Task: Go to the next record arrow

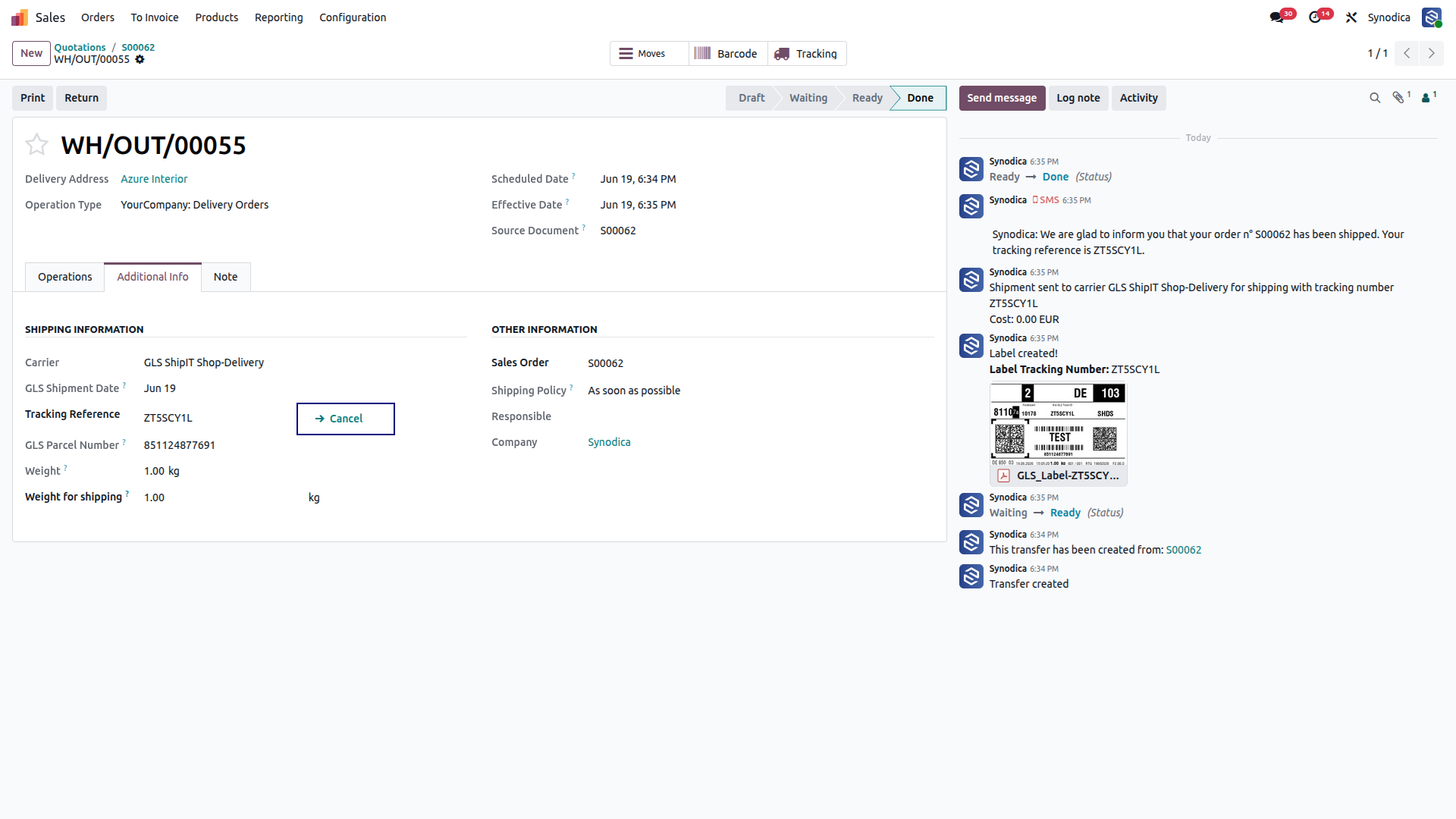Action: pyautogui.click(x=1432, y=53)
